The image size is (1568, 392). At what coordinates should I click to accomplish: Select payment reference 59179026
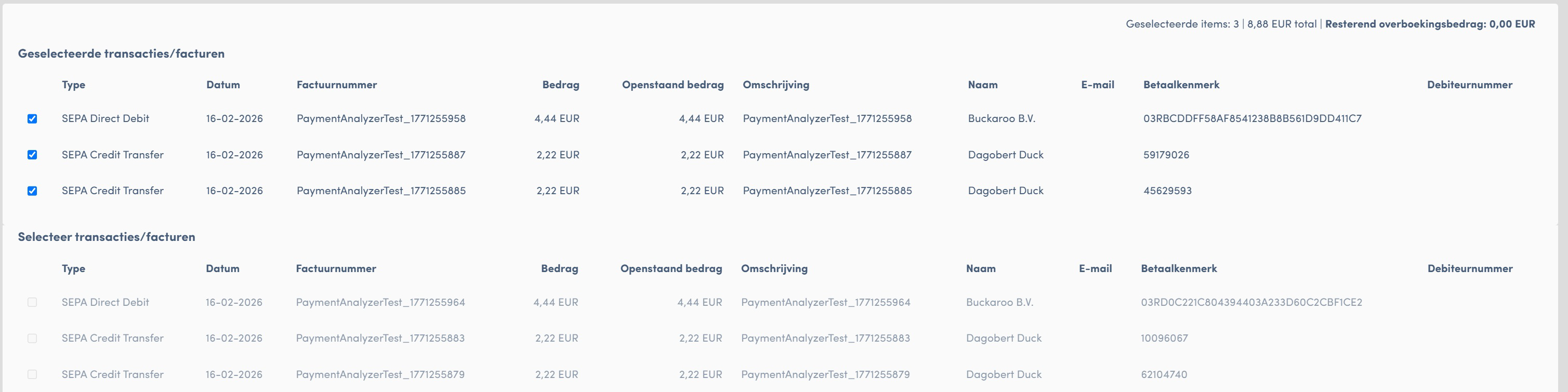coord(1166,155)
